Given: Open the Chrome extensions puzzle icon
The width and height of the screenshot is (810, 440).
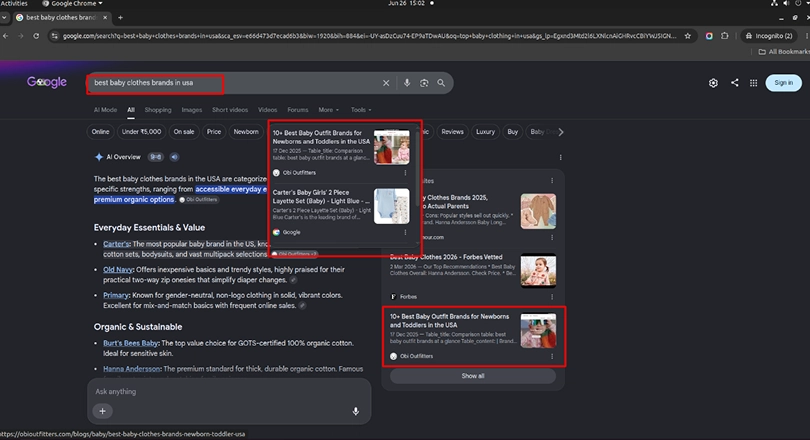Looking at the screenshot, I should (x=725, y=36).
